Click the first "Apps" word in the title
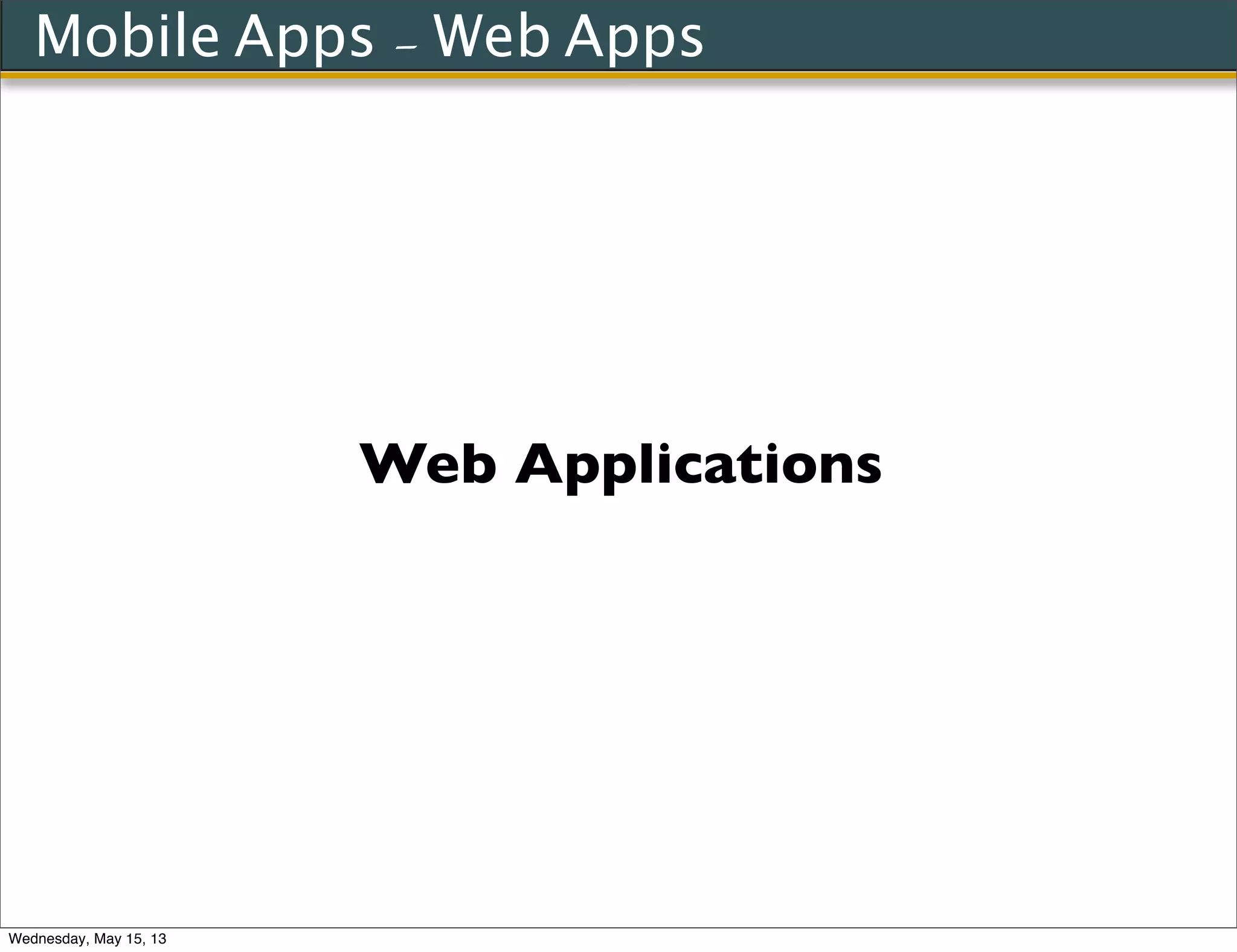The image size is (1237, 952). pyautogui.click(x=304, y=37)
